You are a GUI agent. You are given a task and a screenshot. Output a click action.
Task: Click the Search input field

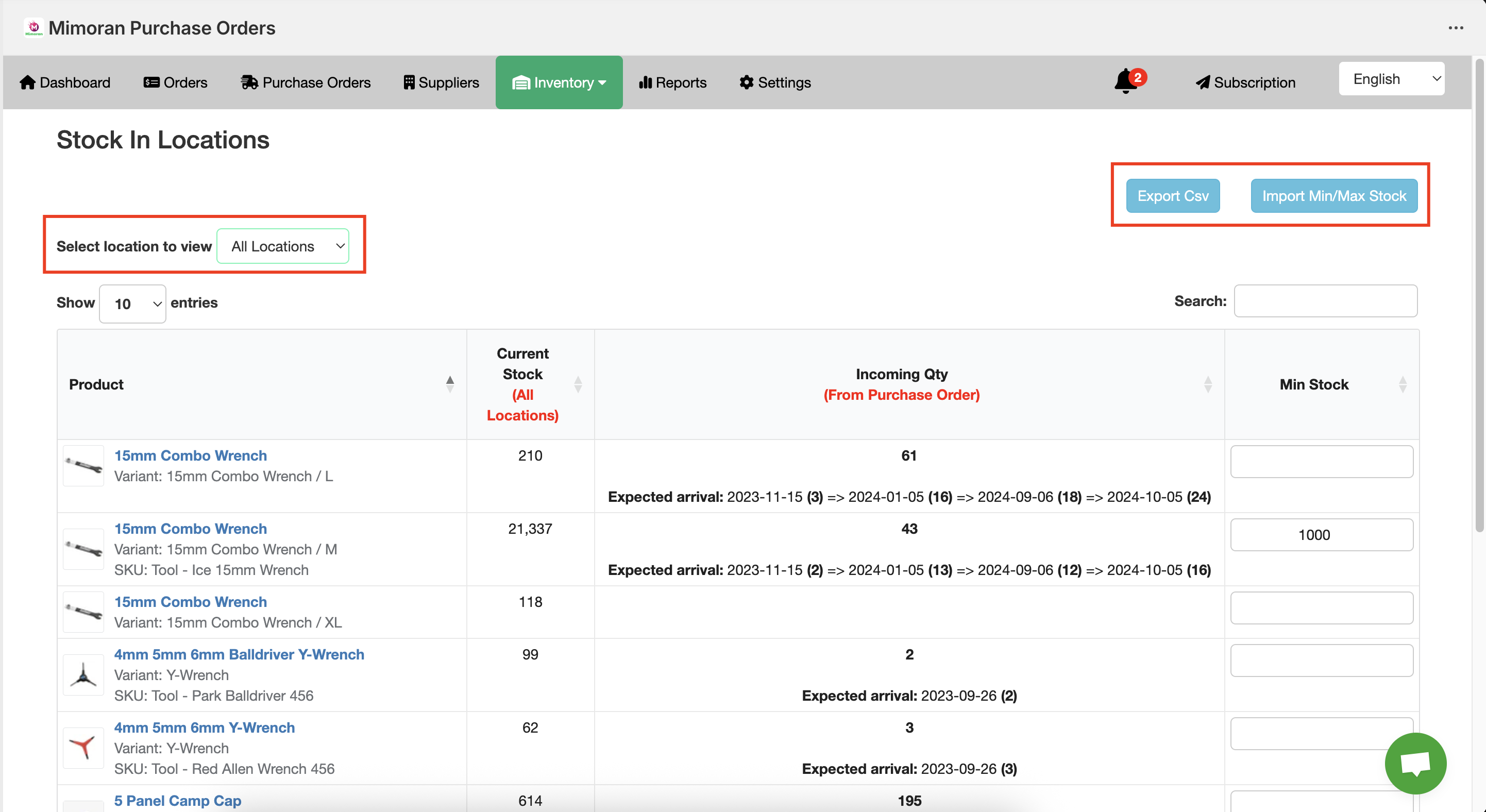tap(1325, 301)
